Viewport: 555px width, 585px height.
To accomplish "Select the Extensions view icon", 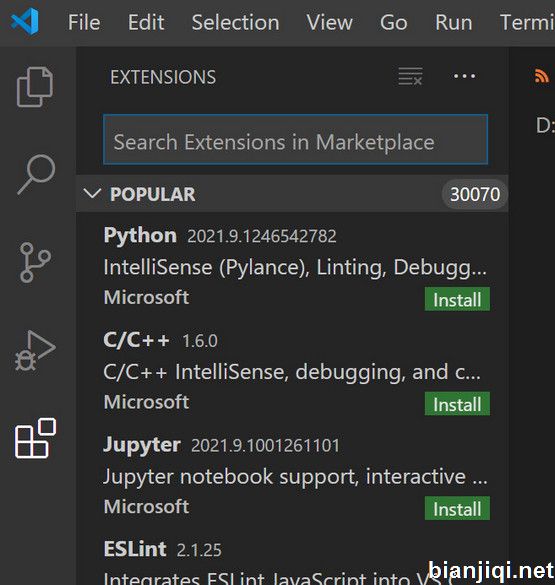I will [35, 438].
